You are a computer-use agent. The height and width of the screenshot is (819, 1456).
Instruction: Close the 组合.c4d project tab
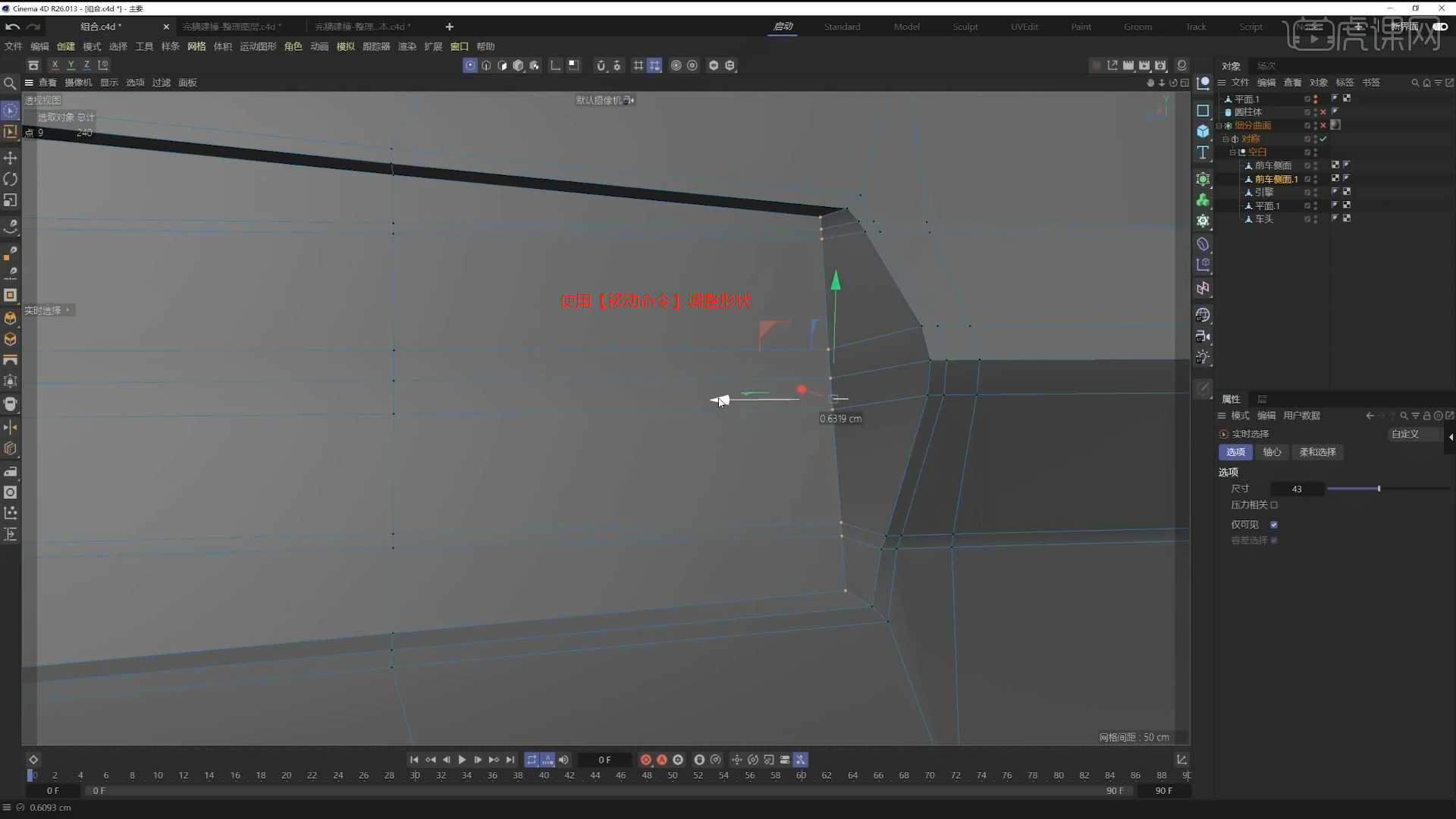[166, 27]
